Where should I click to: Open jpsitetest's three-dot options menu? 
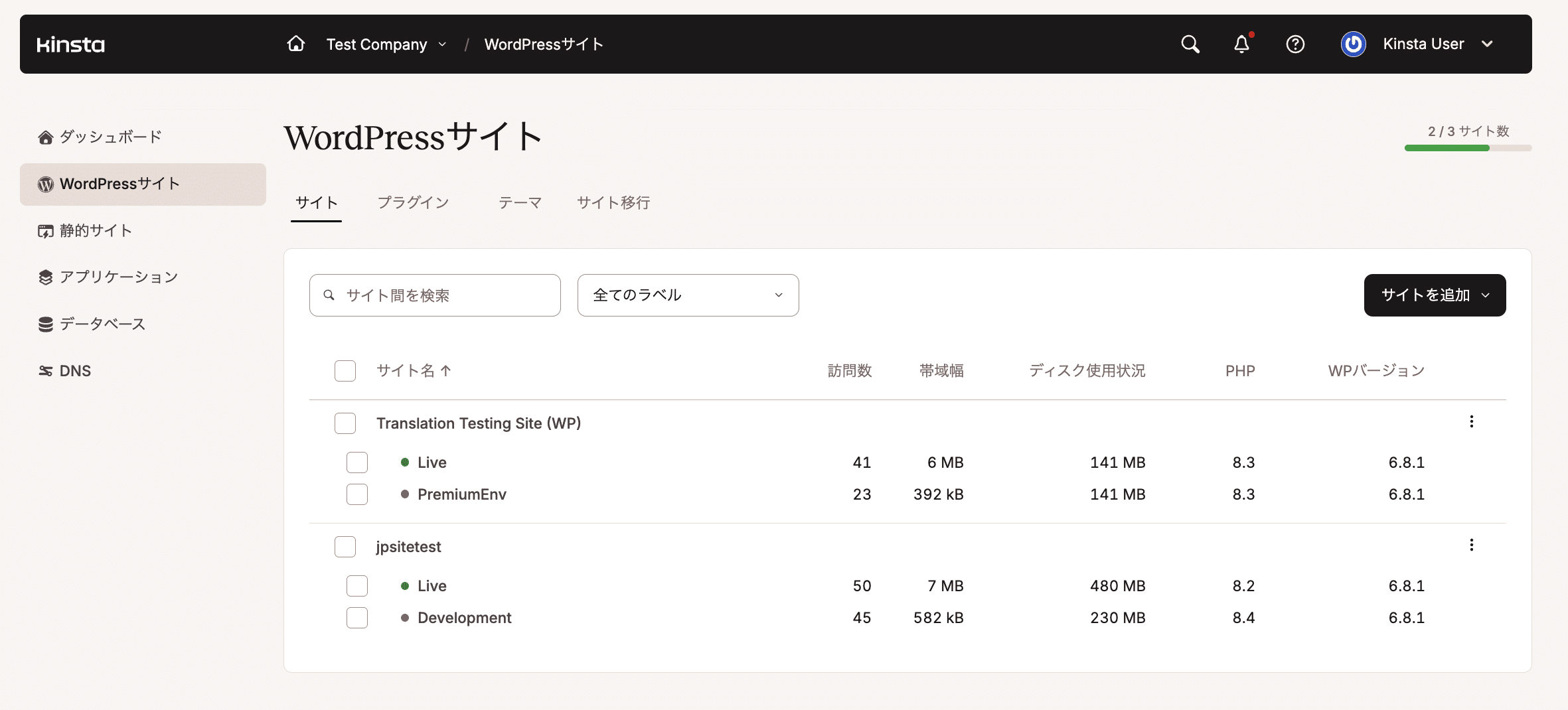pos(1472,545)
